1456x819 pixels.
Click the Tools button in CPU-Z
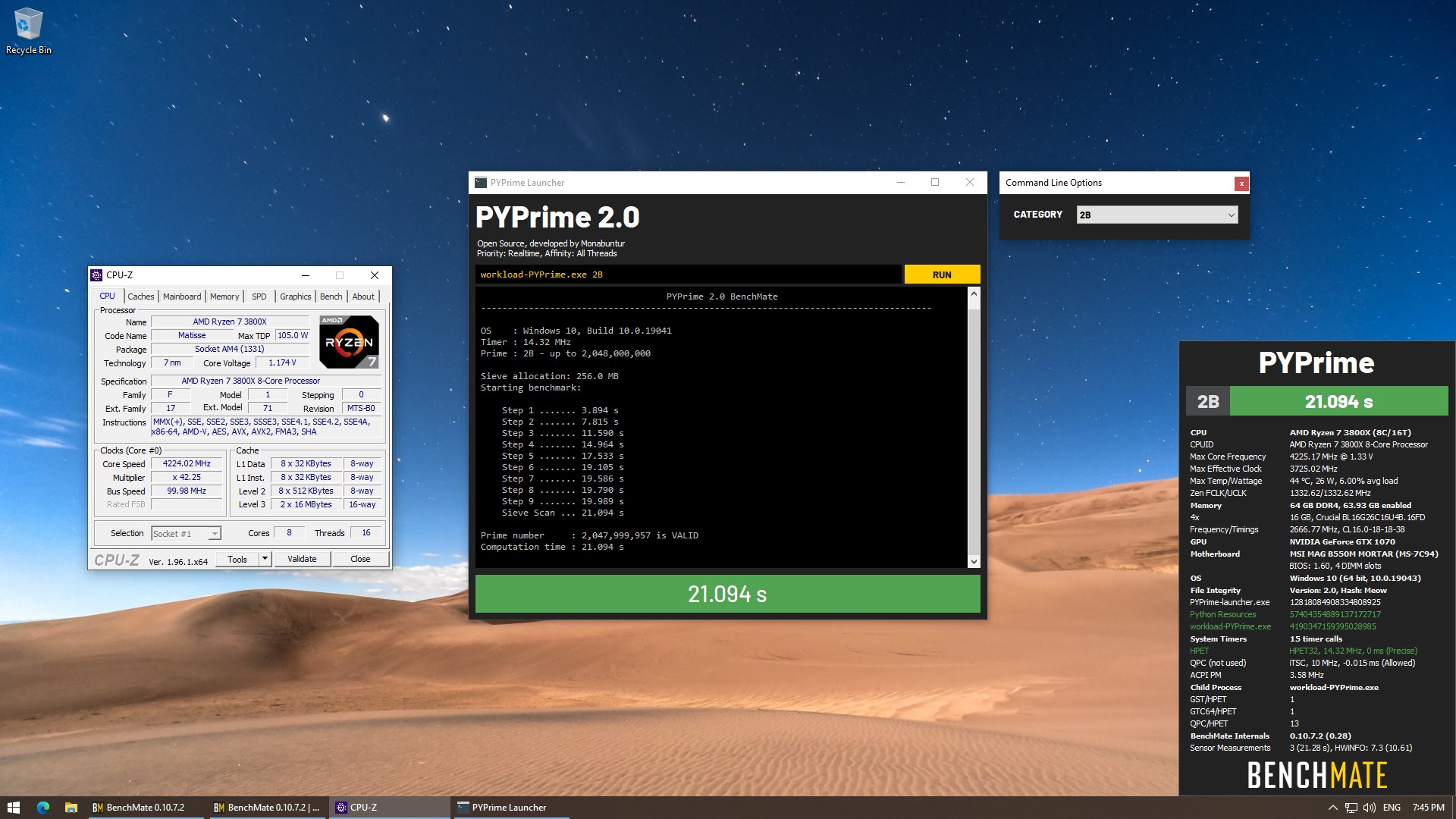[x=237, y=559]
